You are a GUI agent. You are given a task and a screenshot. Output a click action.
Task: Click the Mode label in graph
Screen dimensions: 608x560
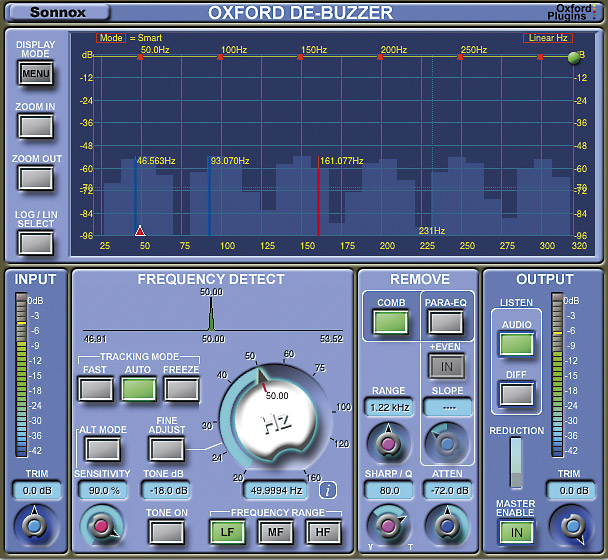click(x=111, y=38)
